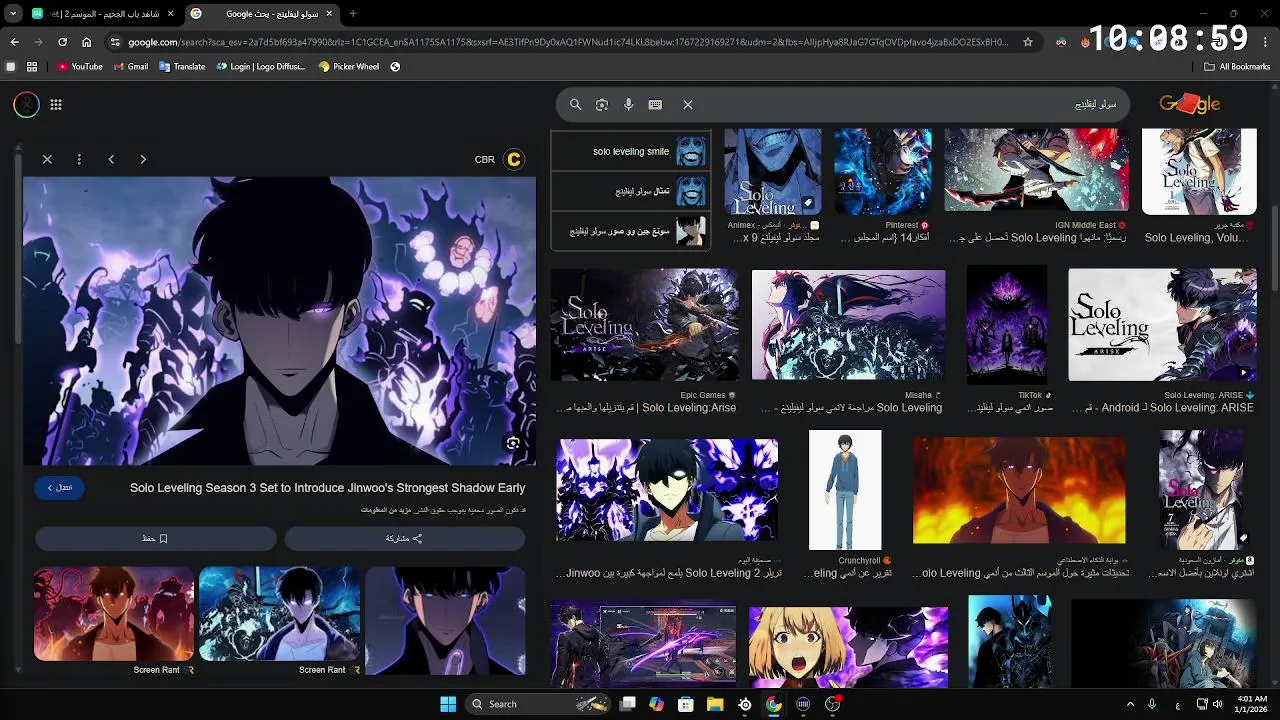Open the bookmarks bar apps grid icon
Viewport: 1280px width, 720px height.
click(32, 67)
